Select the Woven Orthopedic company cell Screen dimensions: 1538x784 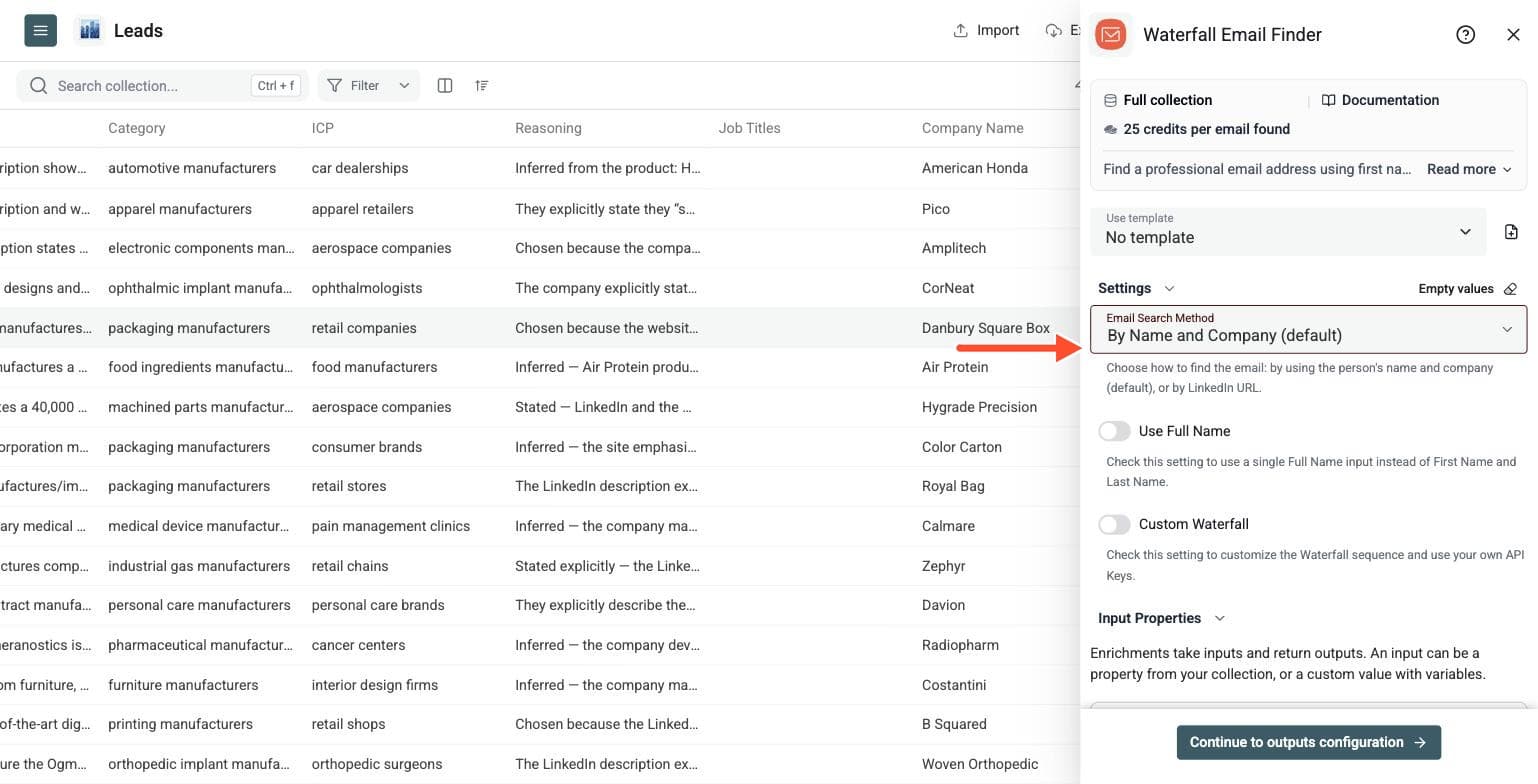click(980, 764)
